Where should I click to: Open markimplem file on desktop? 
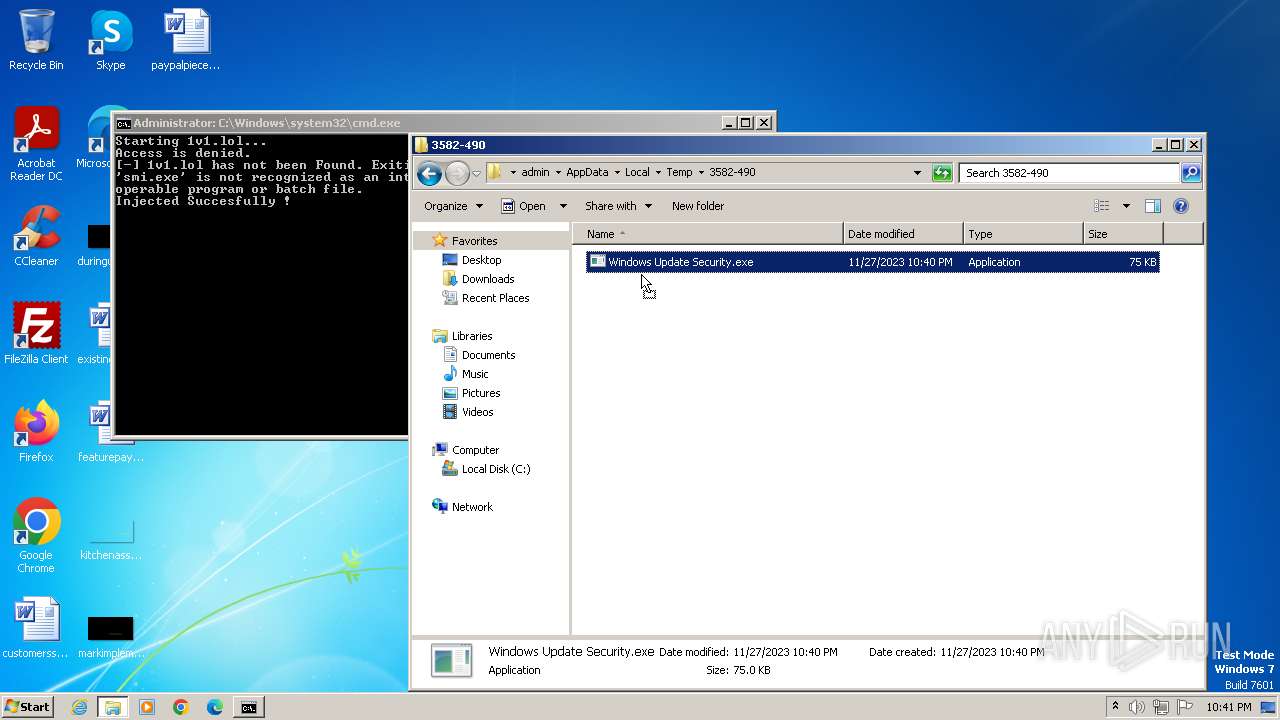coord(111,636)
